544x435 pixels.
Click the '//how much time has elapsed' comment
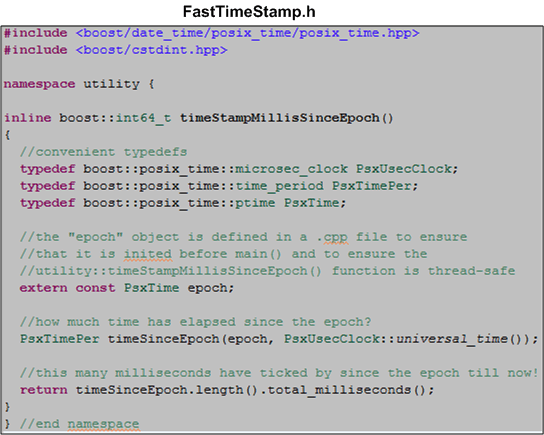click(195, 322)
